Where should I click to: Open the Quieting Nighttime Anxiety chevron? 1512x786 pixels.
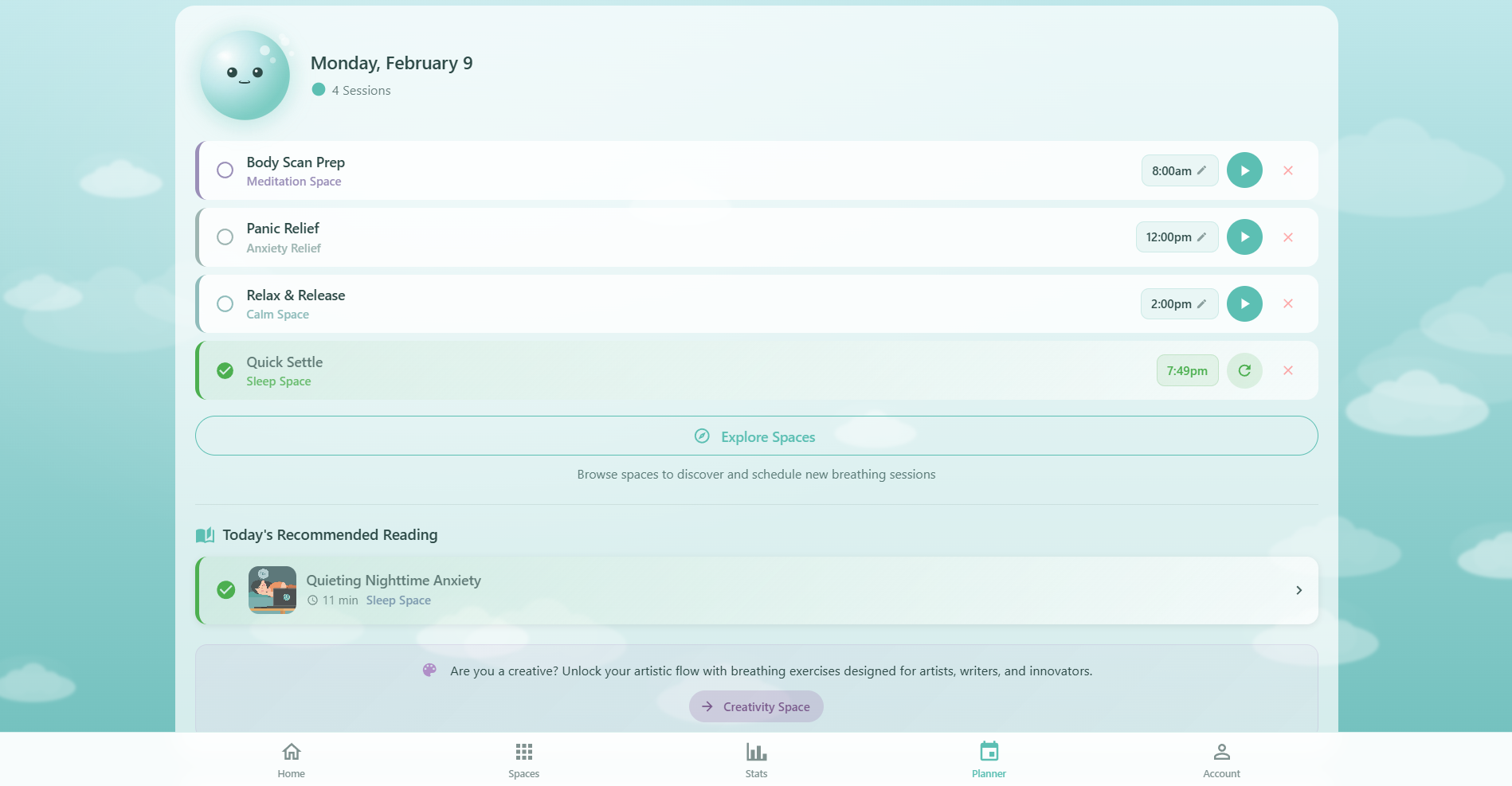coord(1299,590)
